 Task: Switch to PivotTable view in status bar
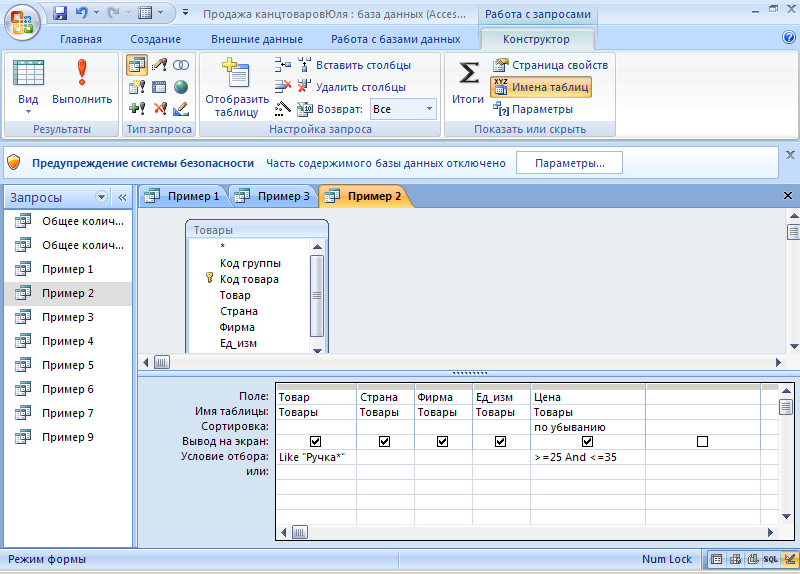[x=735, y=560]
